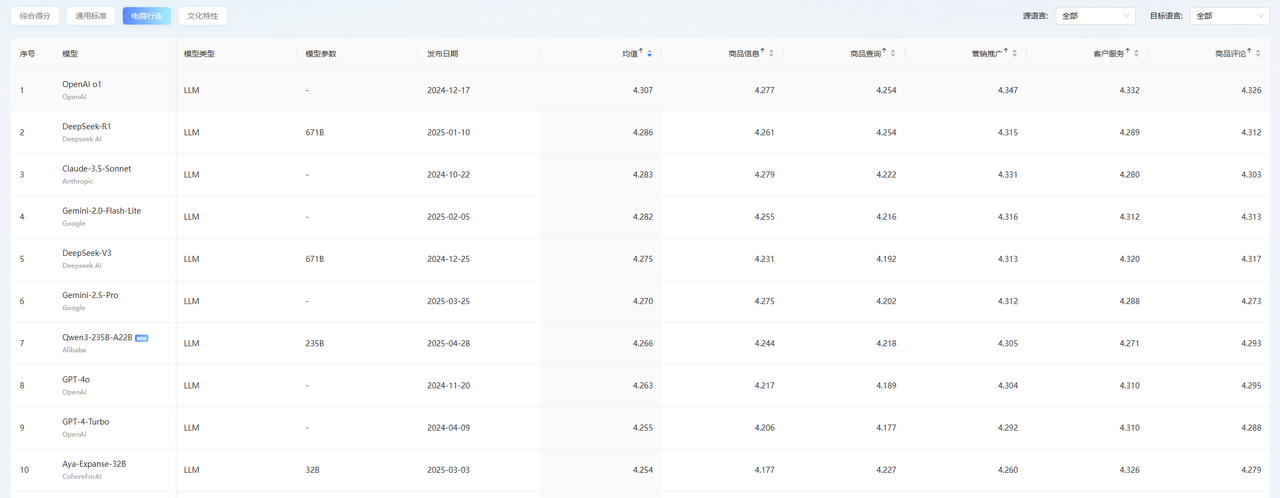
Task: Click 商品信息 score 4.279 for Claude-3.5-Sonnet
Action: [x=765, y=174]
